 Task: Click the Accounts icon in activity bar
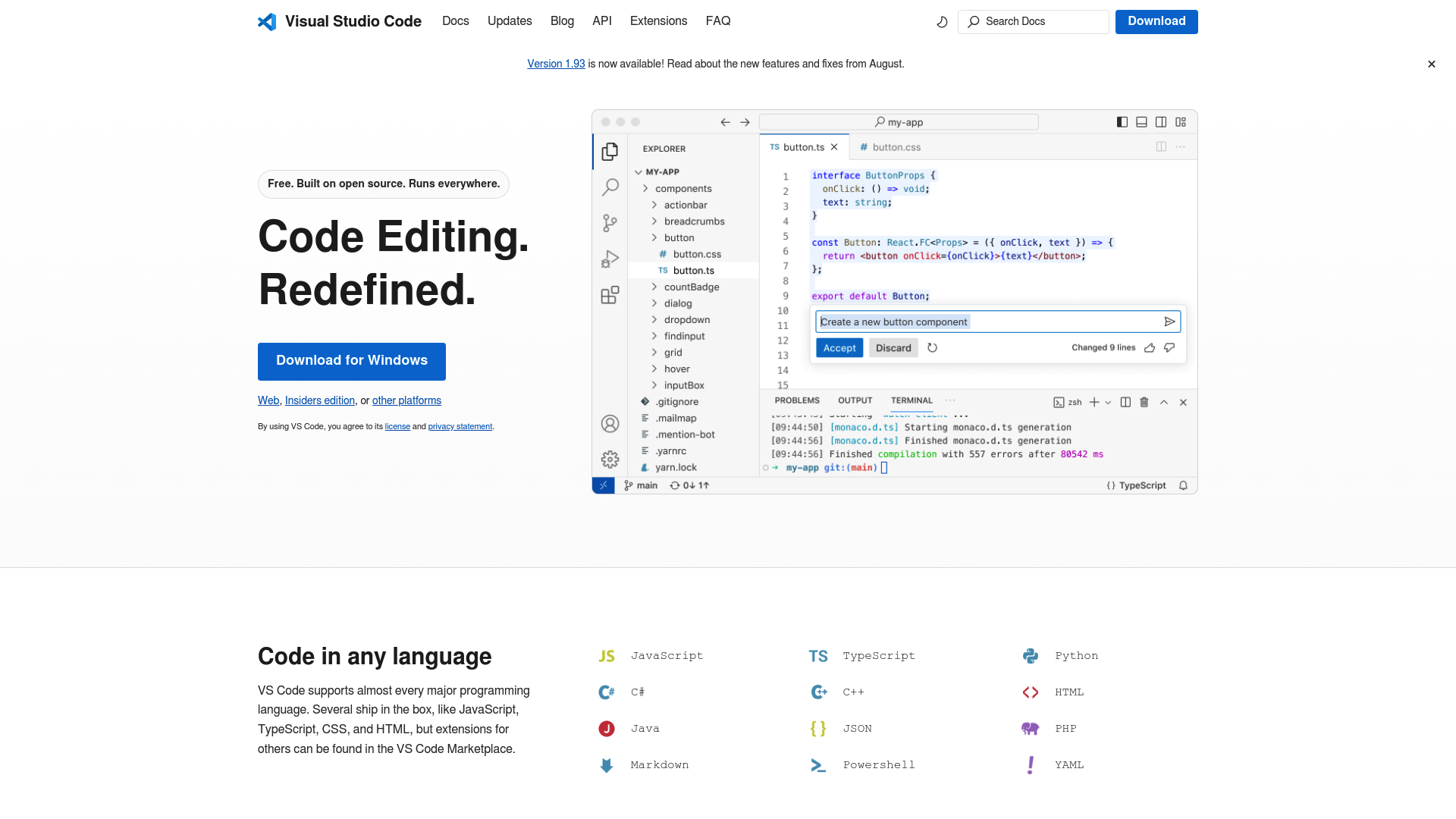tap(610, 424)
